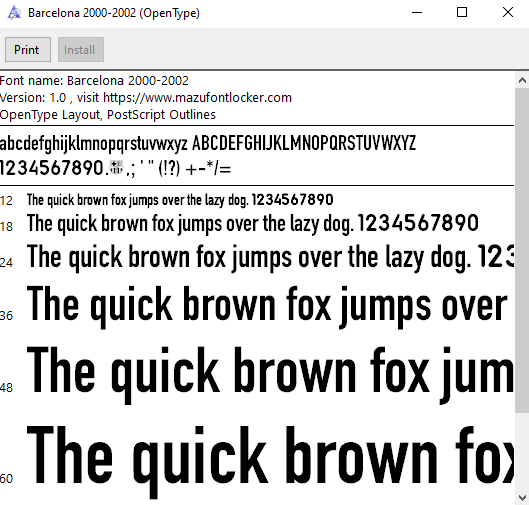The height and width of the screenshot is (505, 529).
Task: Maximize the font viewer window
Action: (462, 13)
